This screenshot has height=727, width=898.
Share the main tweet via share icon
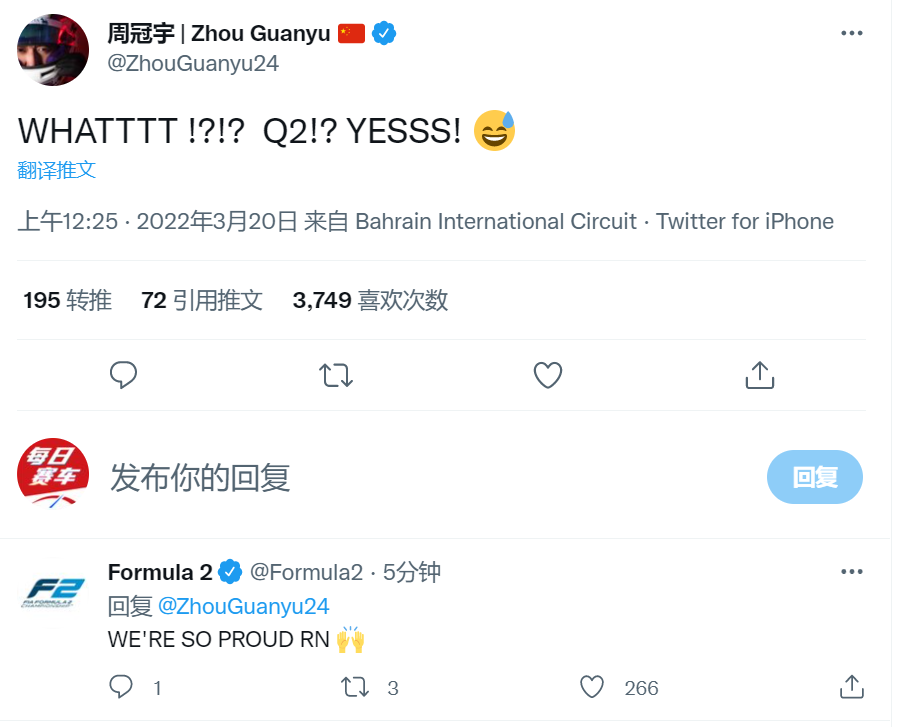coord(759,375)
